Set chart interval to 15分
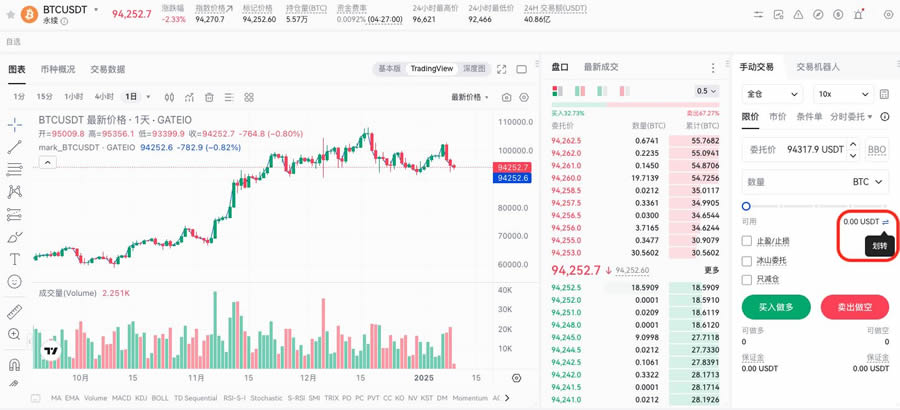Image resolution: width=900 pixels, height=410 pixels. coord(45,96)
